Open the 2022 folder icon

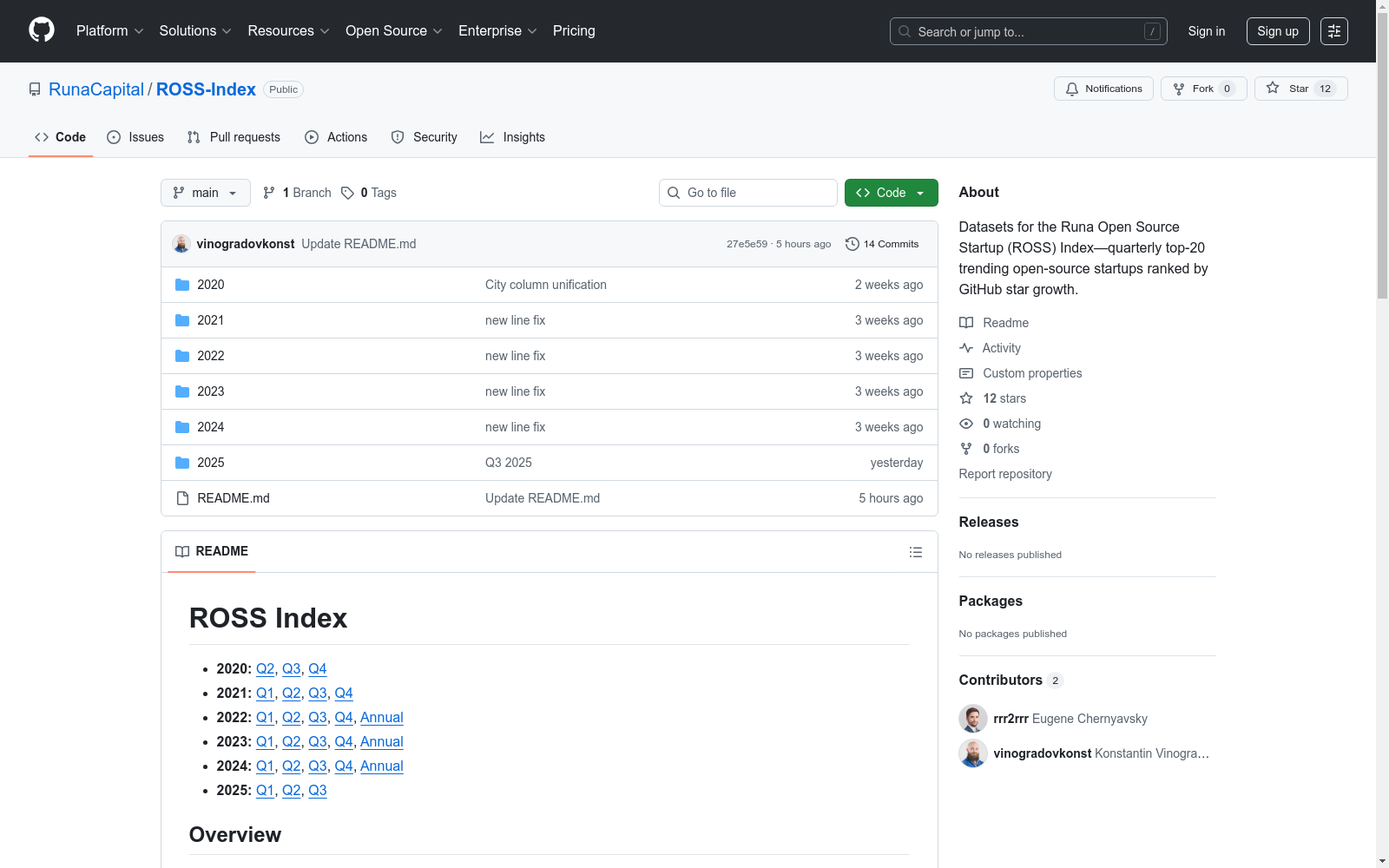point(182,356)
